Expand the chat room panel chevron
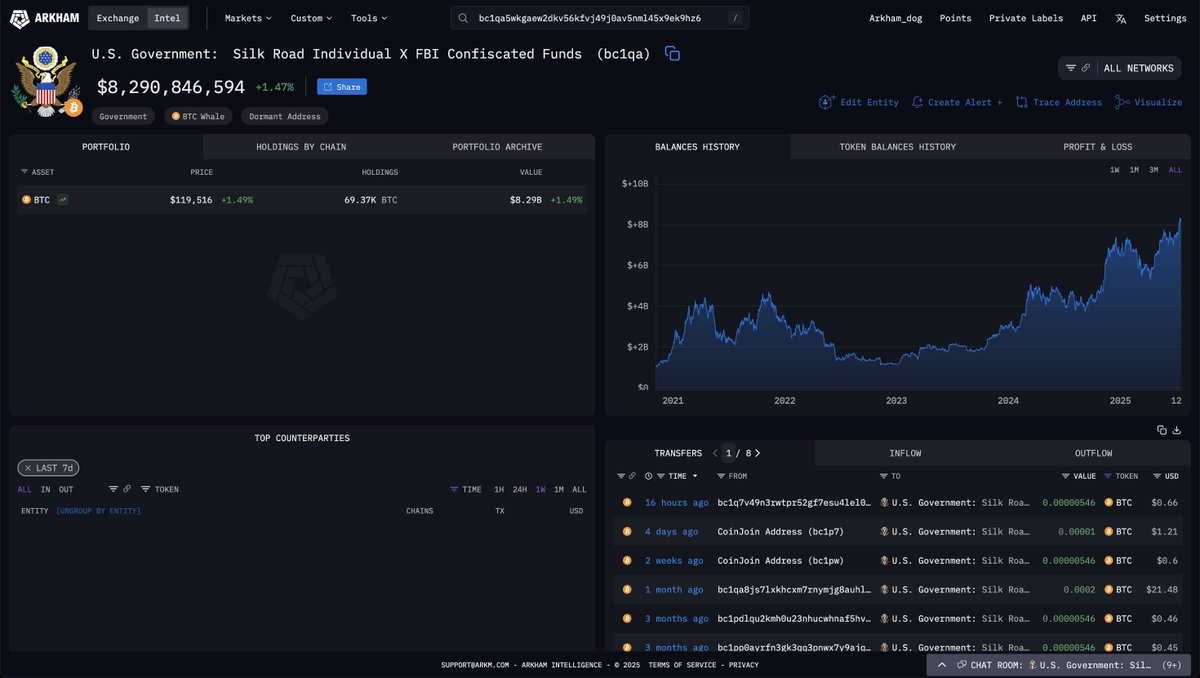1200x678 pixels. [x=941, y=664]
